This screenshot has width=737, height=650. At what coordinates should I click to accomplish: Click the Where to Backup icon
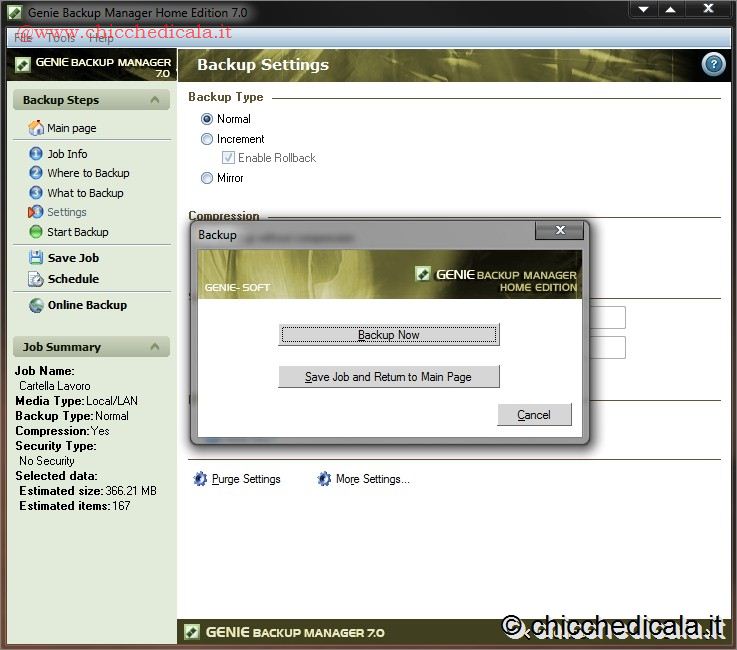point(36,173)
